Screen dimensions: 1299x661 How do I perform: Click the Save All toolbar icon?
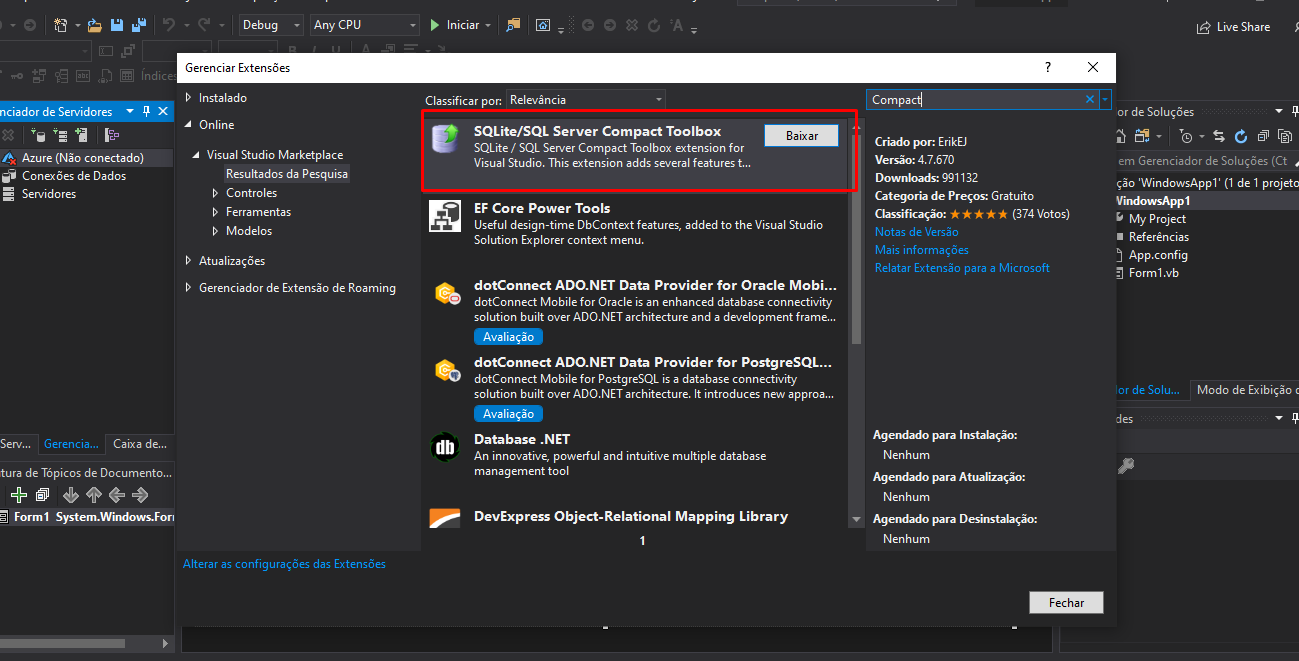coord(139,25)
